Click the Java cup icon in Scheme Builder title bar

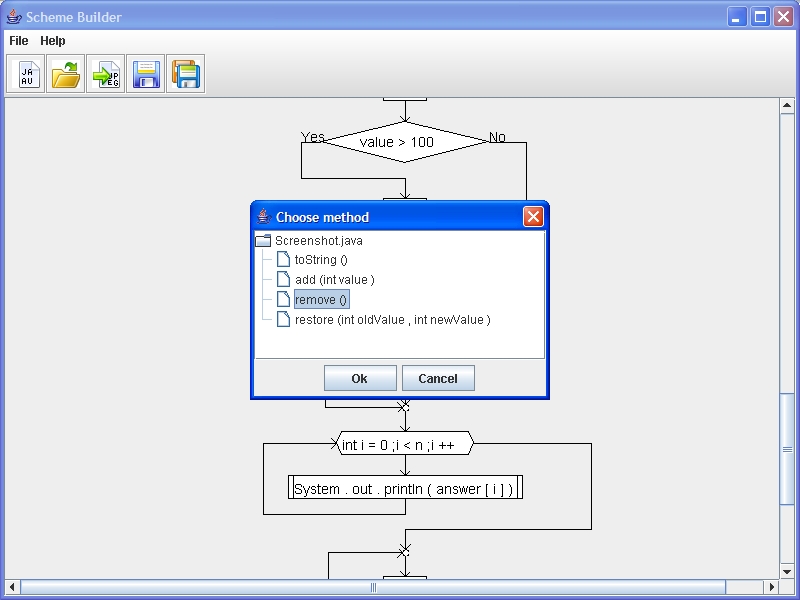(14, 17)
